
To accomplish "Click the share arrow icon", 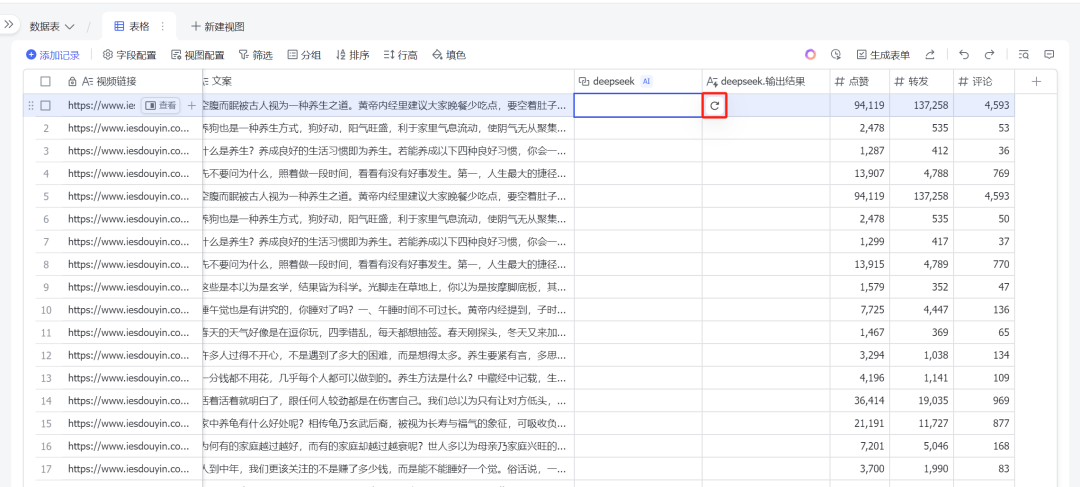I will pos(930,54).
